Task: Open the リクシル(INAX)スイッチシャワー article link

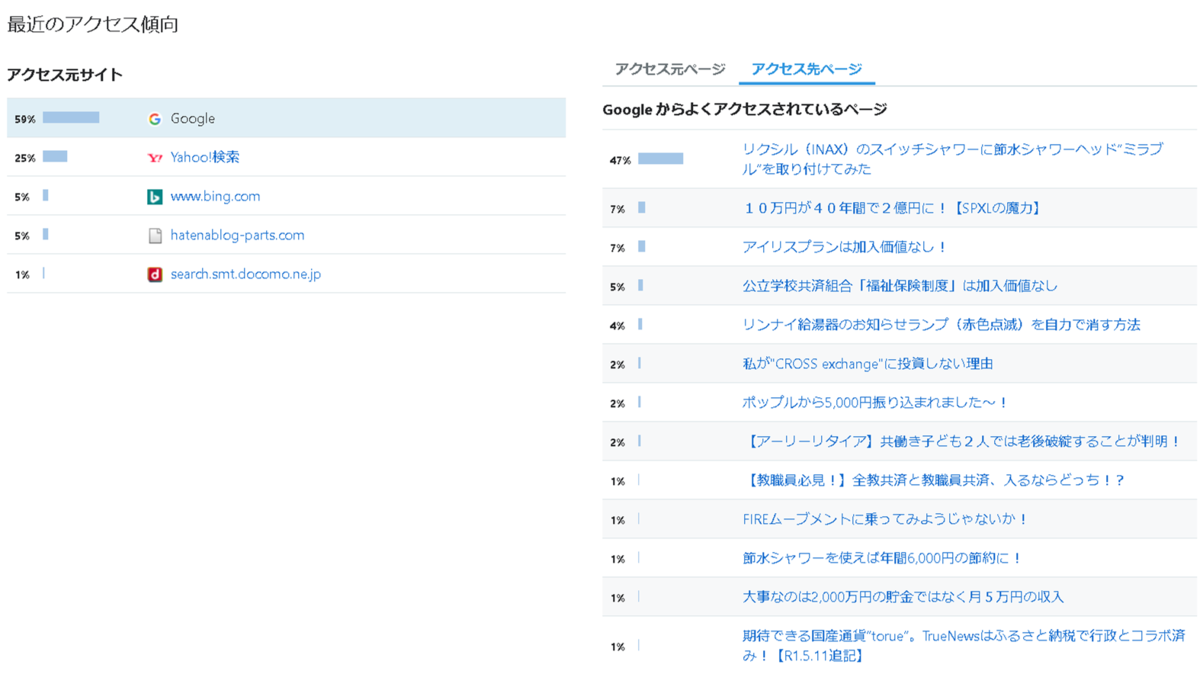Action: pyautogui.click(x=953, y=159)
